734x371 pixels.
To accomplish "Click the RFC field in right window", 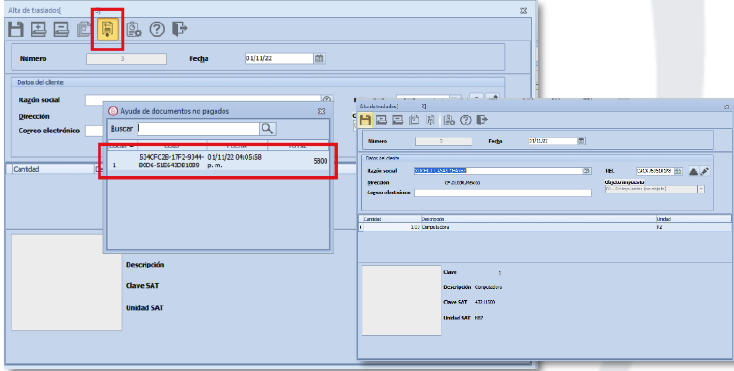I will point(655,171).
